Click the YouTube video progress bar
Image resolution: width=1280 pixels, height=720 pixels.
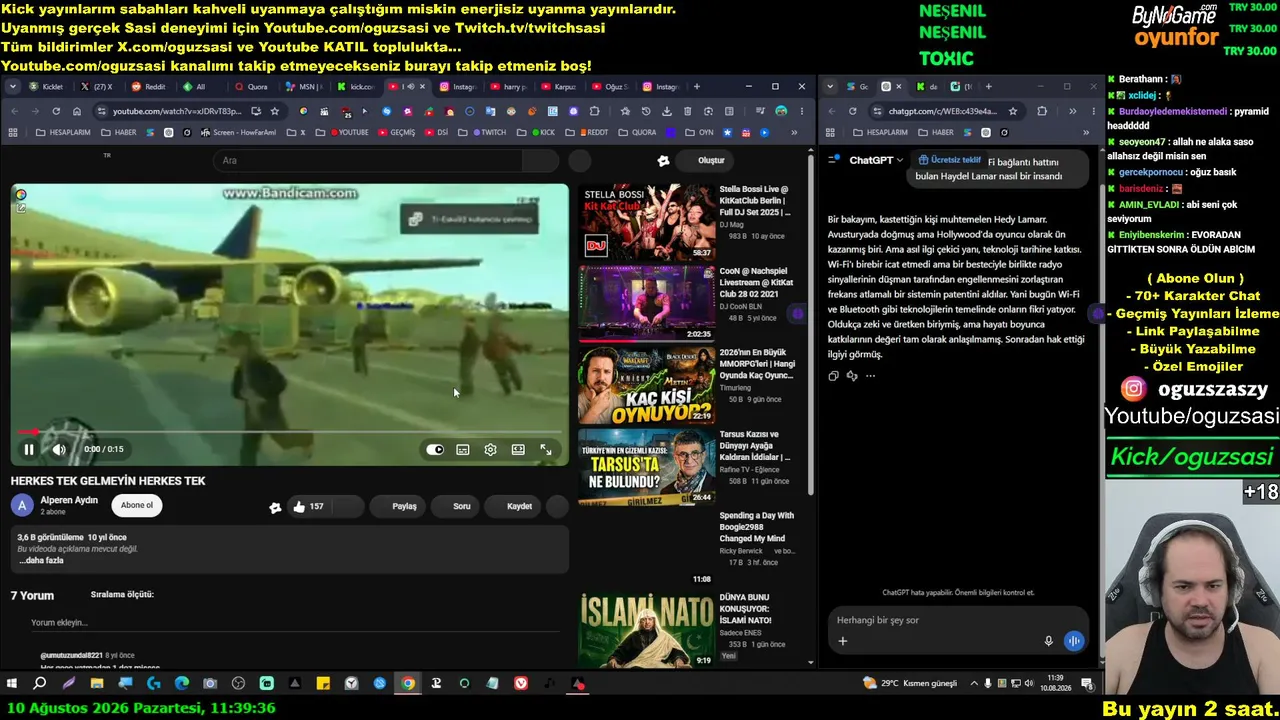tap(289, 432)
